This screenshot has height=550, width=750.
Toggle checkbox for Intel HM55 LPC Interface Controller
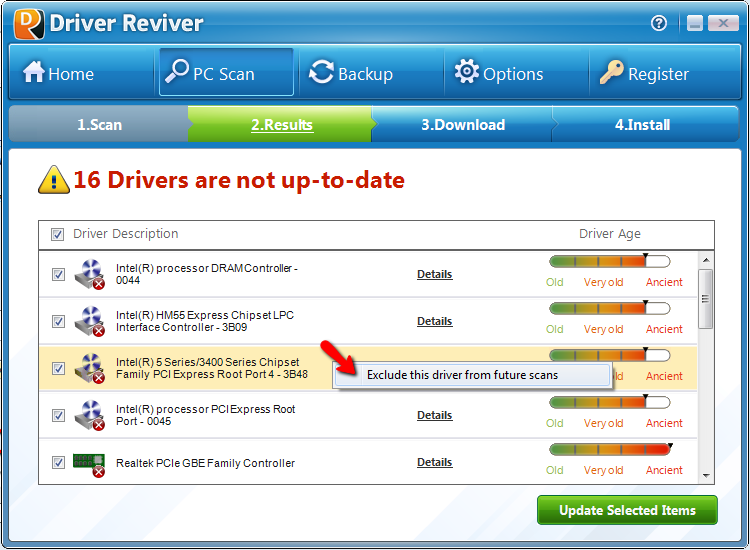click(x=58, y=321)
